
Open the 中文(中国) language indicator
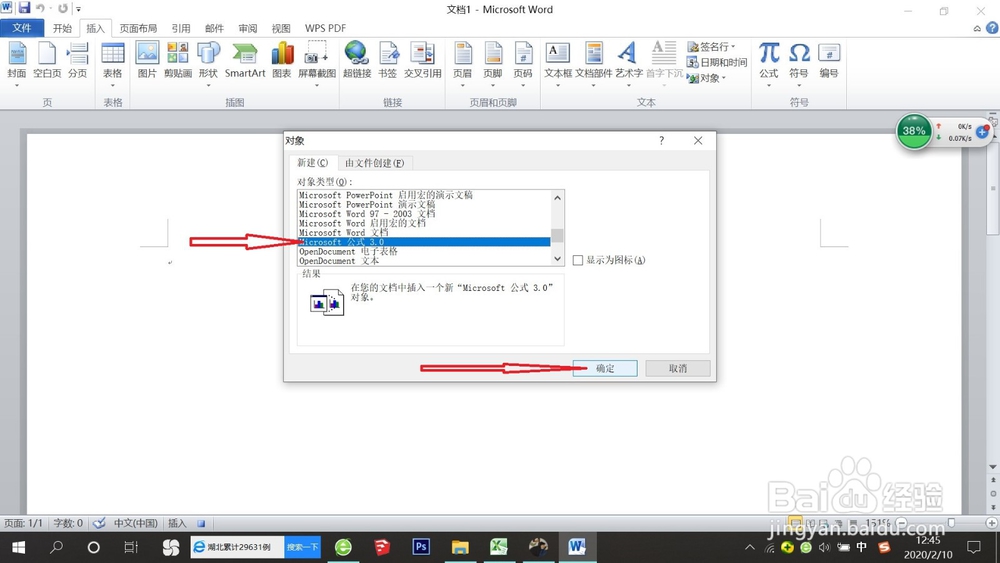[135, 523]
